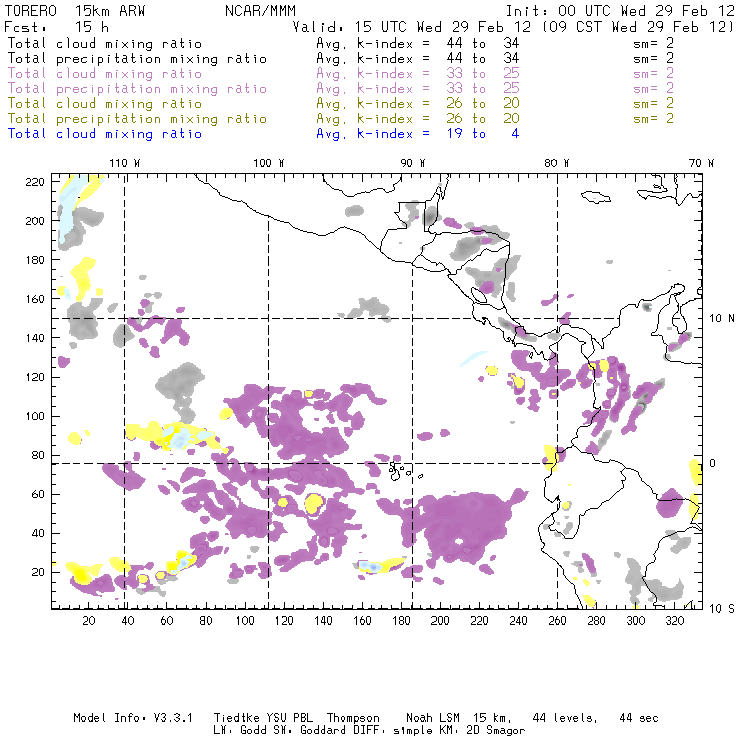The image size is (740, 740).
Task: Click the '44 levels,' text in the footer
Action: click(x=565, y=718)
